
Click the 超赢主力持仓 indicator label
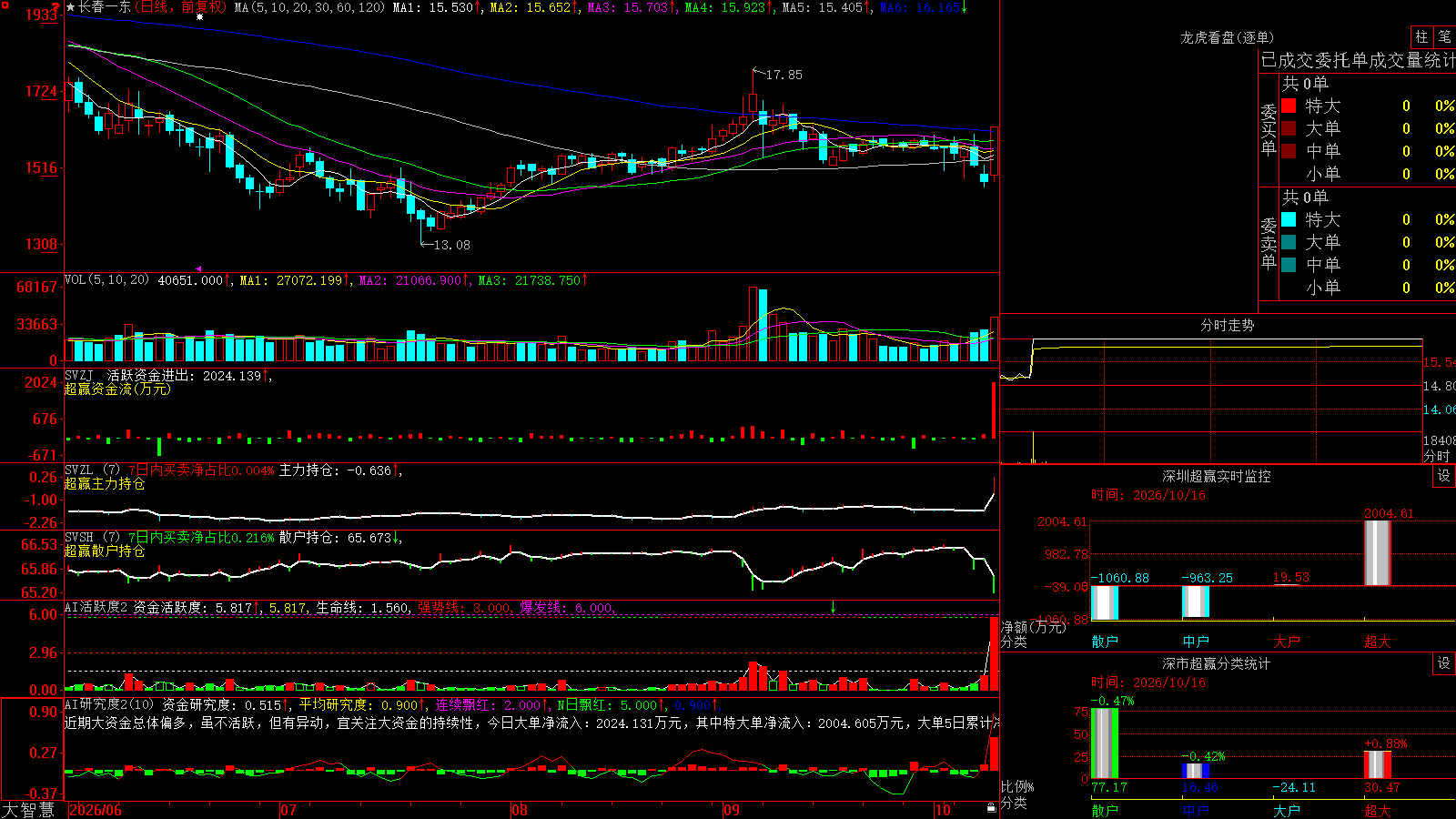point(105,483)
